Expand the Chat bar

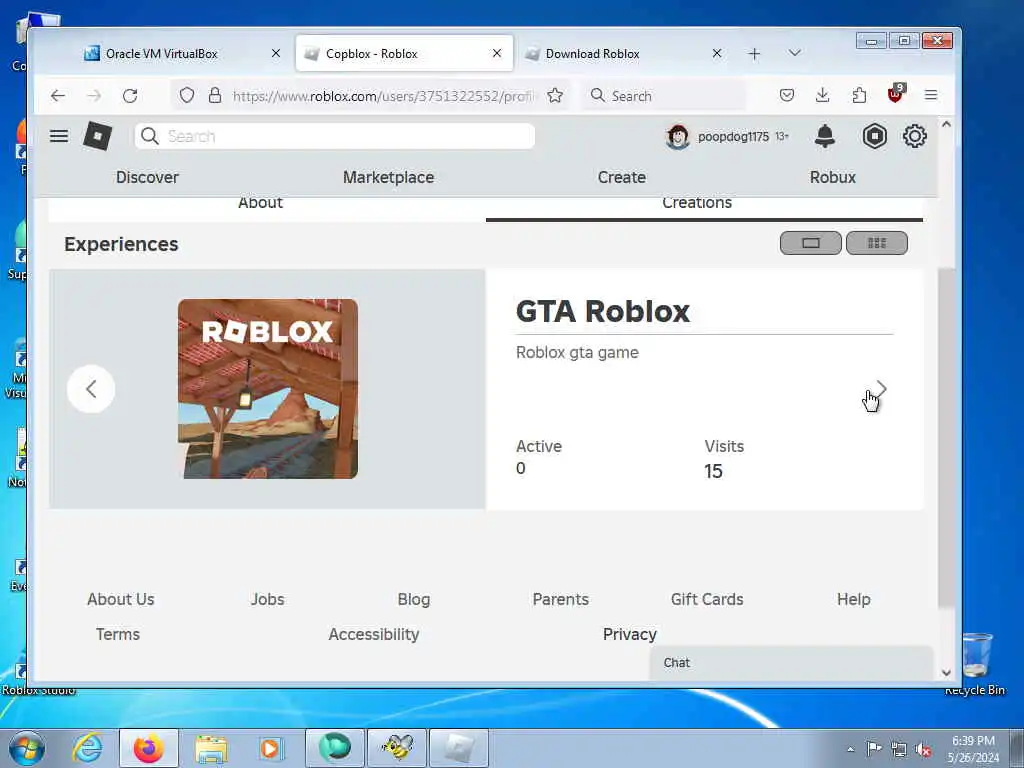tap(791, 662)
